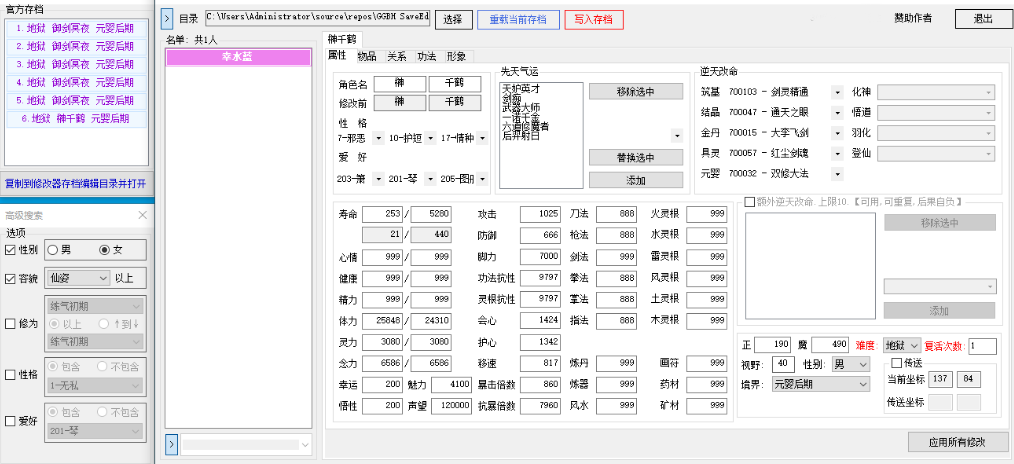Click the red 写入存档 button
The height and width of the screenshot is (464, 1014).
coord(594,19)
